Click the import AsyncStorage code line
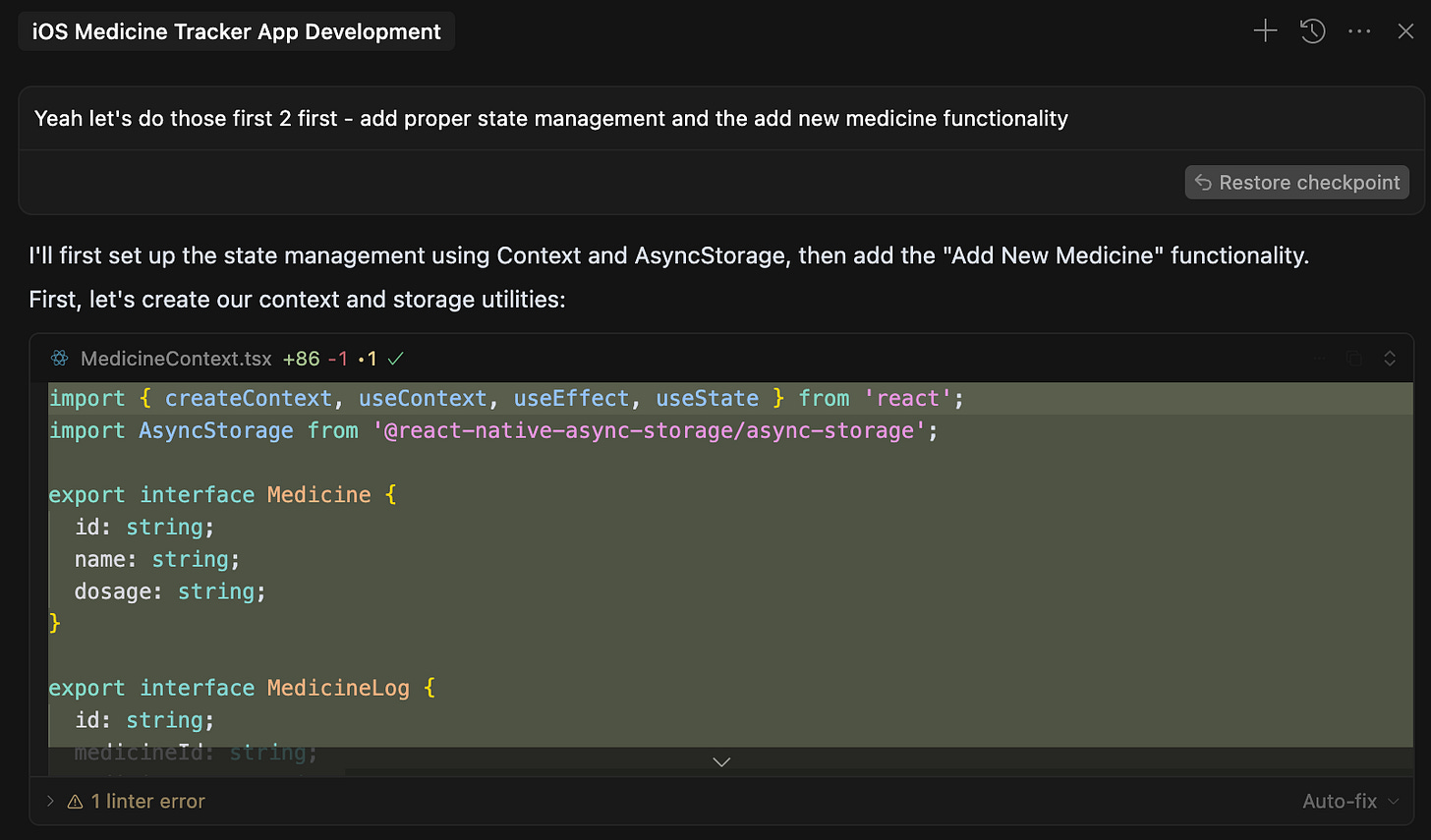The width and height of the screenshot is (1431, 840). tap(494, 430)
